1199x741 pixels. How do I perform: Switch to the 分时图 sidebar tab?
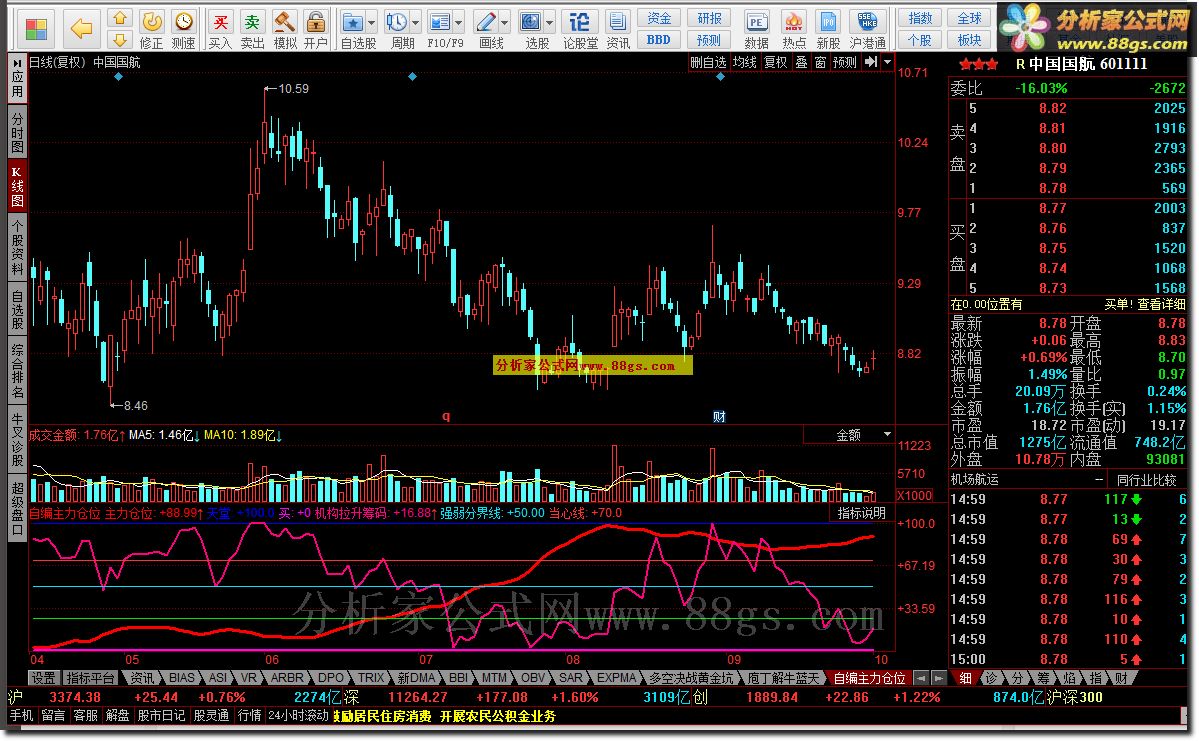18,132
